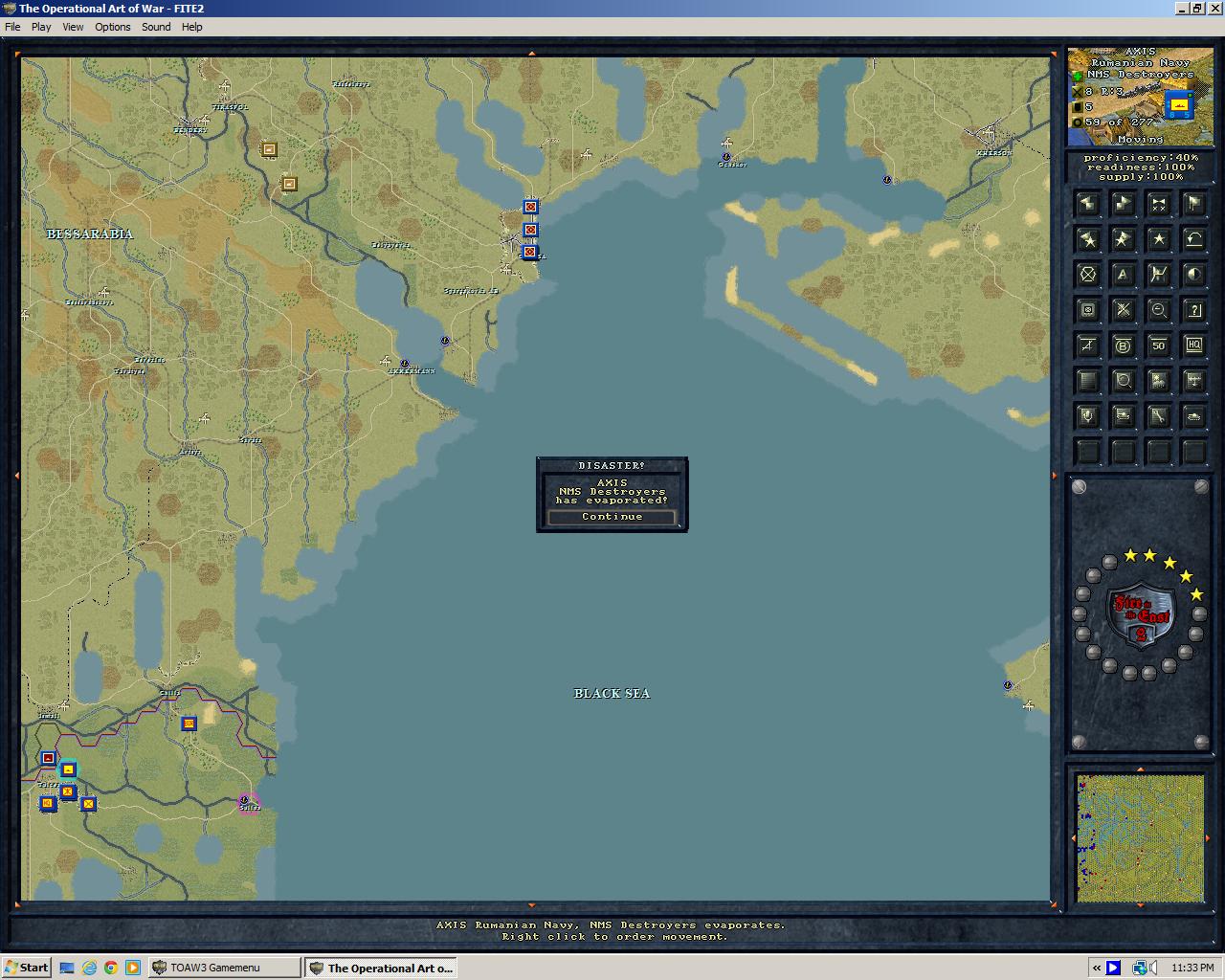Click the single star icon
This screenshot has height=980, width=1225.
(1158, 239)
